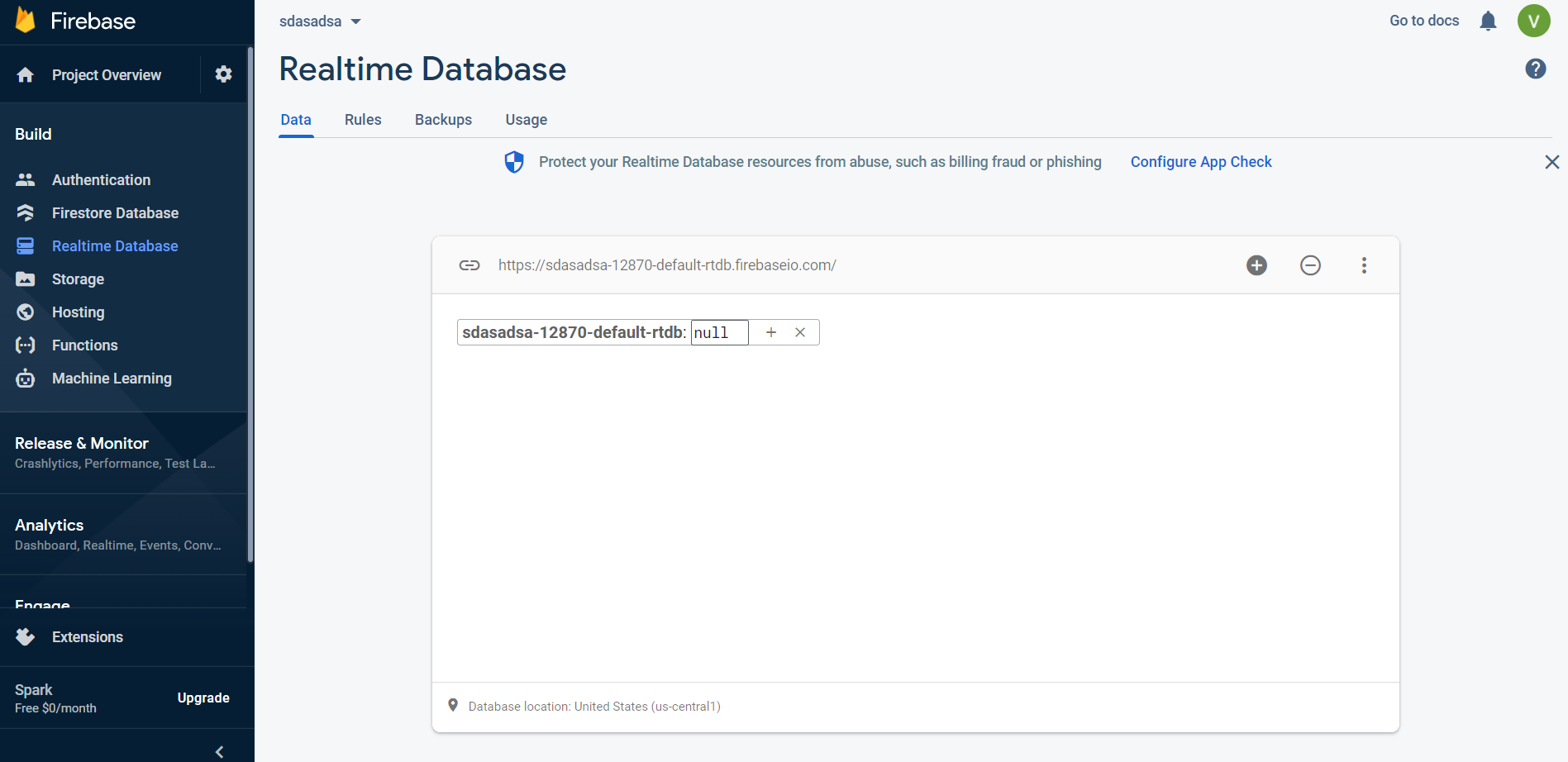Image resolution: width=1568 pixels, height=762 pixels.
Task: Click the null value input field
Action: (x=719, y=332)
